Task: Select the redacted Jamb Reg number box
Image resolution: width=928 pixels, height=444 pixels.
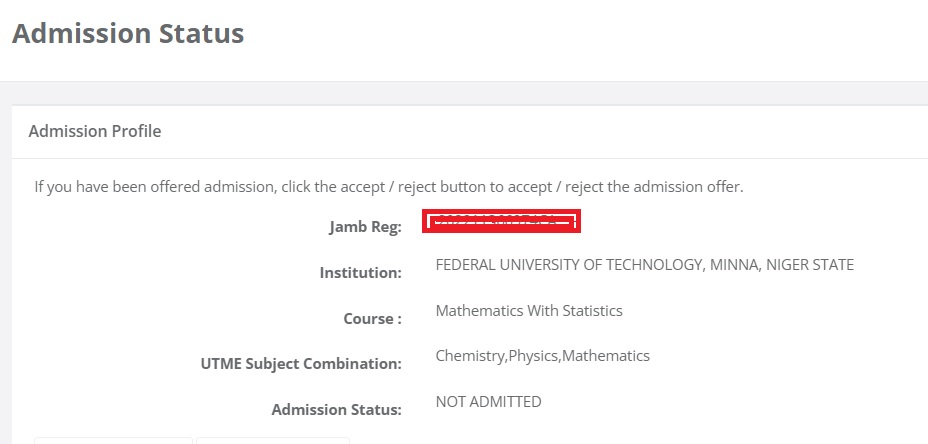Action: tap(502, 222)
